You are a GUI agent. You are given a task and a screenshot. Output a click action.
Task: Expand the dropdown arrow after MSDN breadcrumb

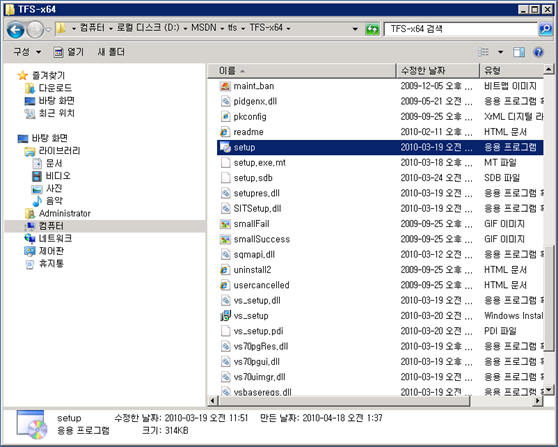tap(222, 28)
